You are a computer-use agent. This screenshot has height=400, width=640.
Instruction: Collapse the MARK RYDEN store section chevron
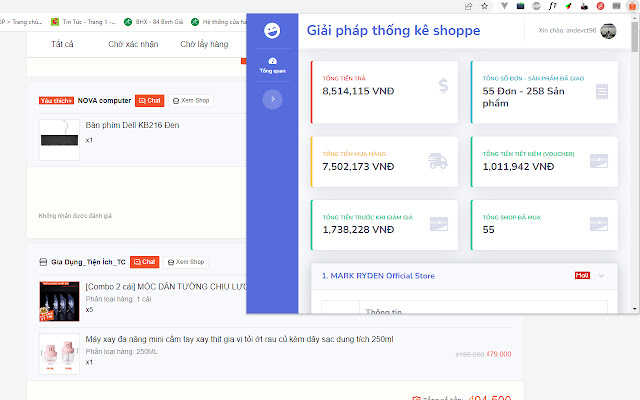pos(601,276)
